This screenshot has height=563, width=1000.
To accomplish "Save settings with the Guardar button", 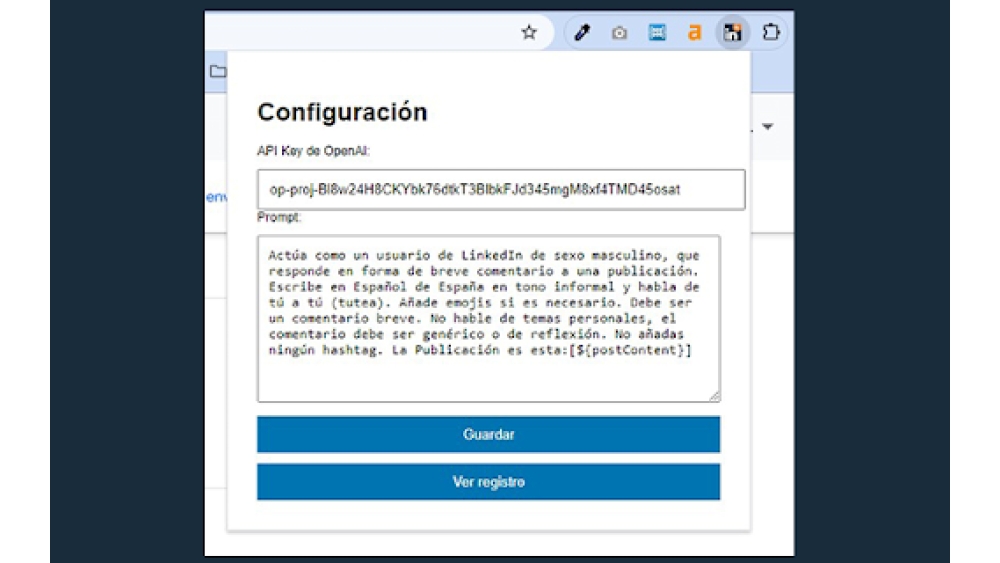I will [489, 434].
